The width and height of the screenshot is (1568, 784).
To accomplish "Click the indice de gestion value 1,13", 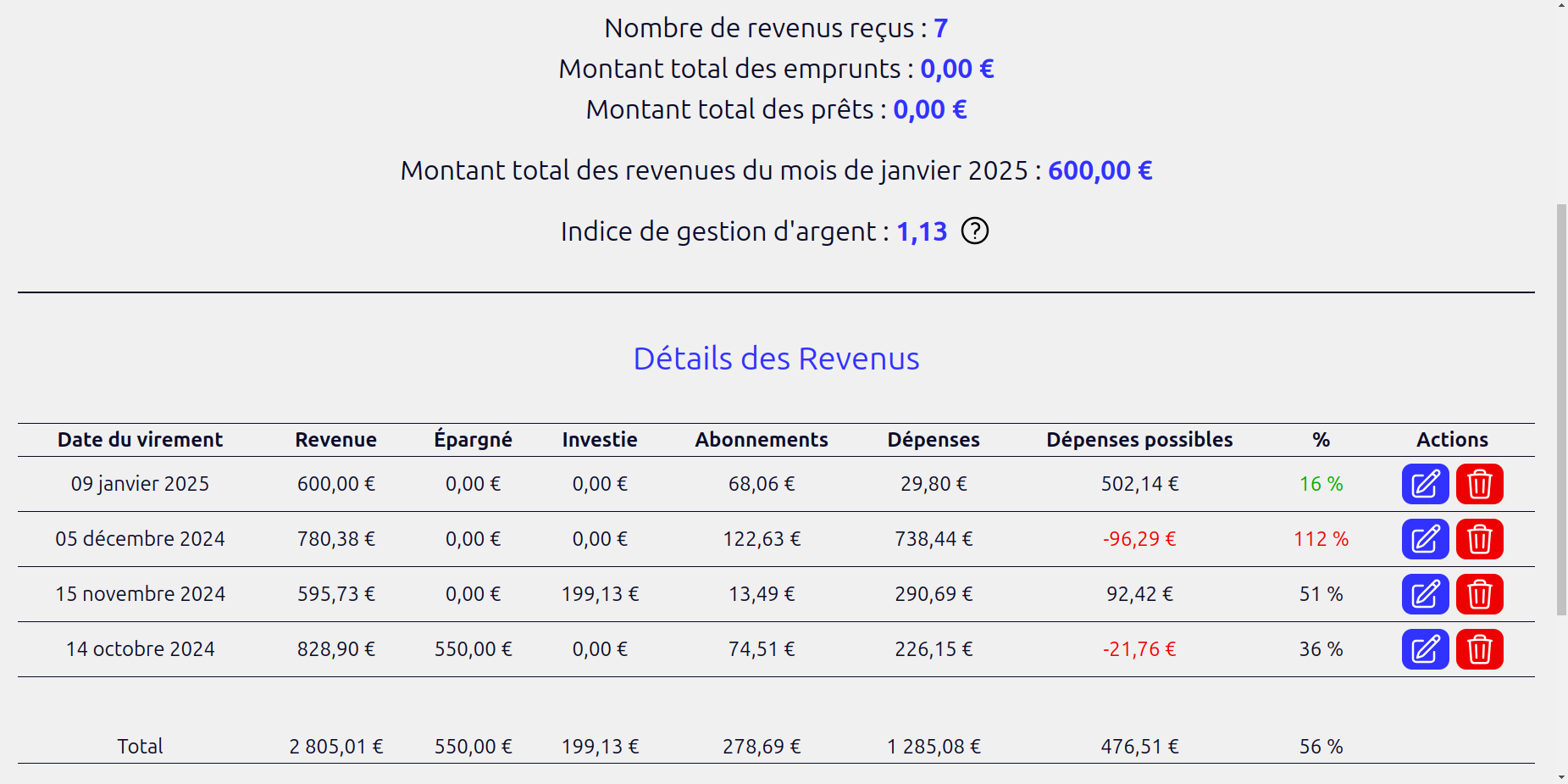I will [x=923, y=231].
